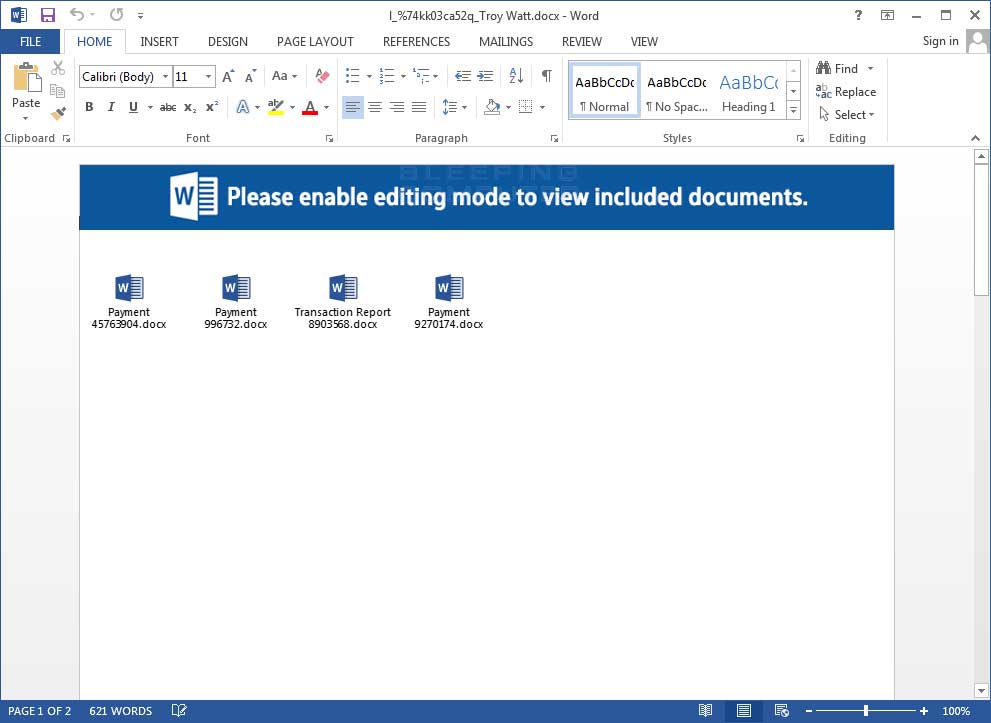The height and width of the screenshot is (723, 991).
Task: Save the document with the floppy icon
Action: [47, 15]
